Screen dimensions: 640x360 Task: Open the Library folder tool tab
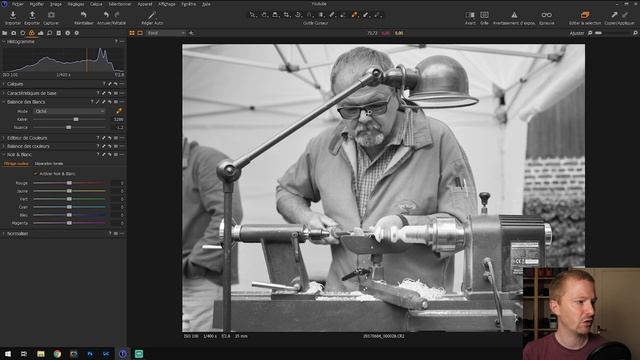click(4, 33)
